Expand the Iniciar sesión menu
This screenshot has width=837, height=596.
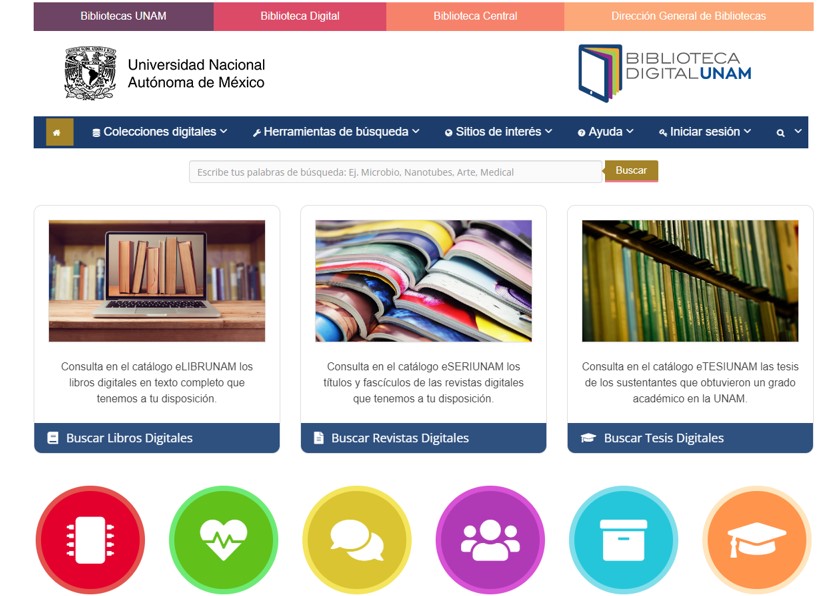pos(705,132)
